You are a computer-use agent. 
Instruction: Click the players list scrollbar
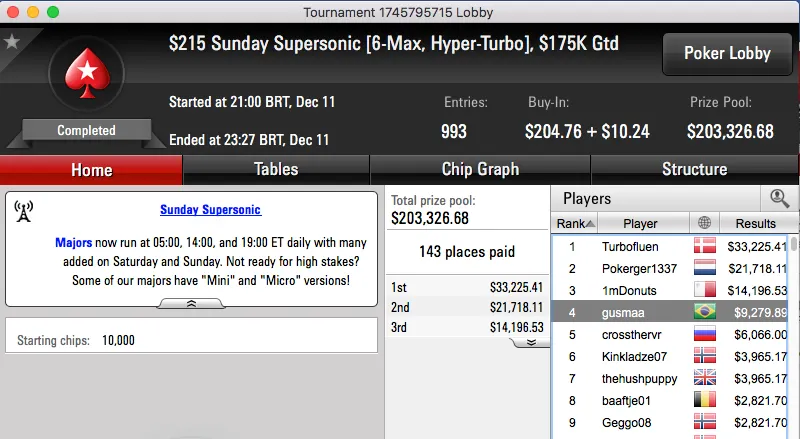pos(794,330)
